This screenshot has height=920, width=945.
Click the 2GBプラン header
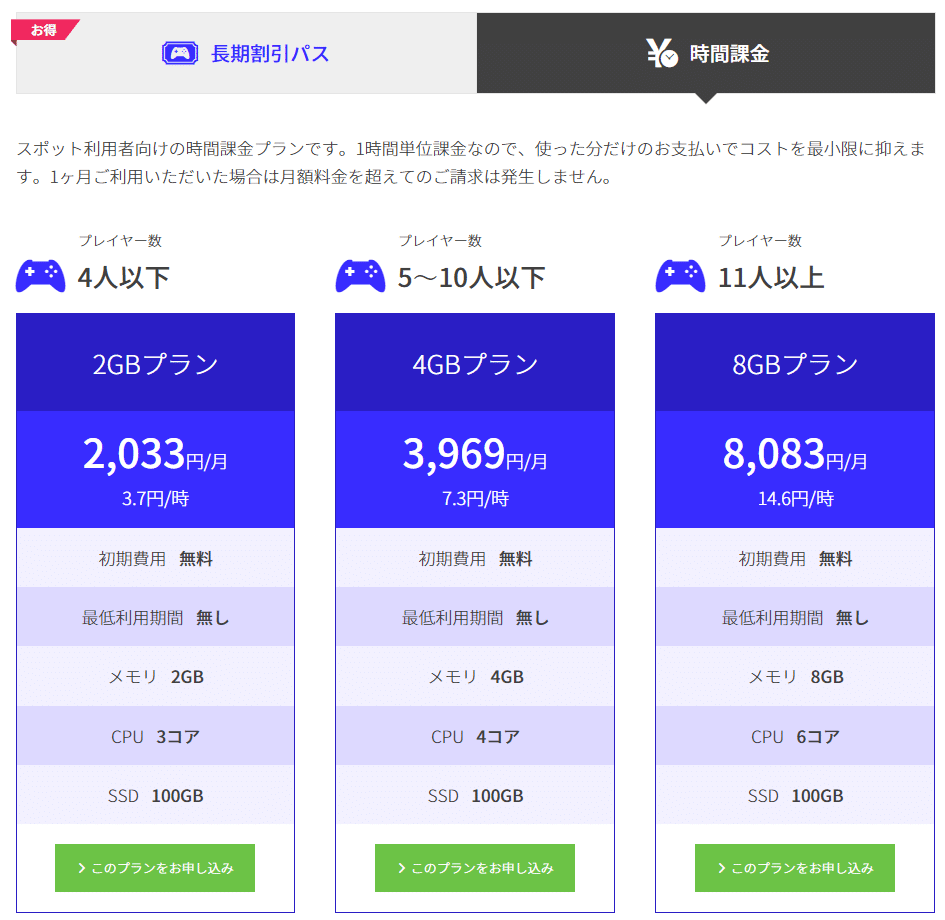(x=155, y=363)
